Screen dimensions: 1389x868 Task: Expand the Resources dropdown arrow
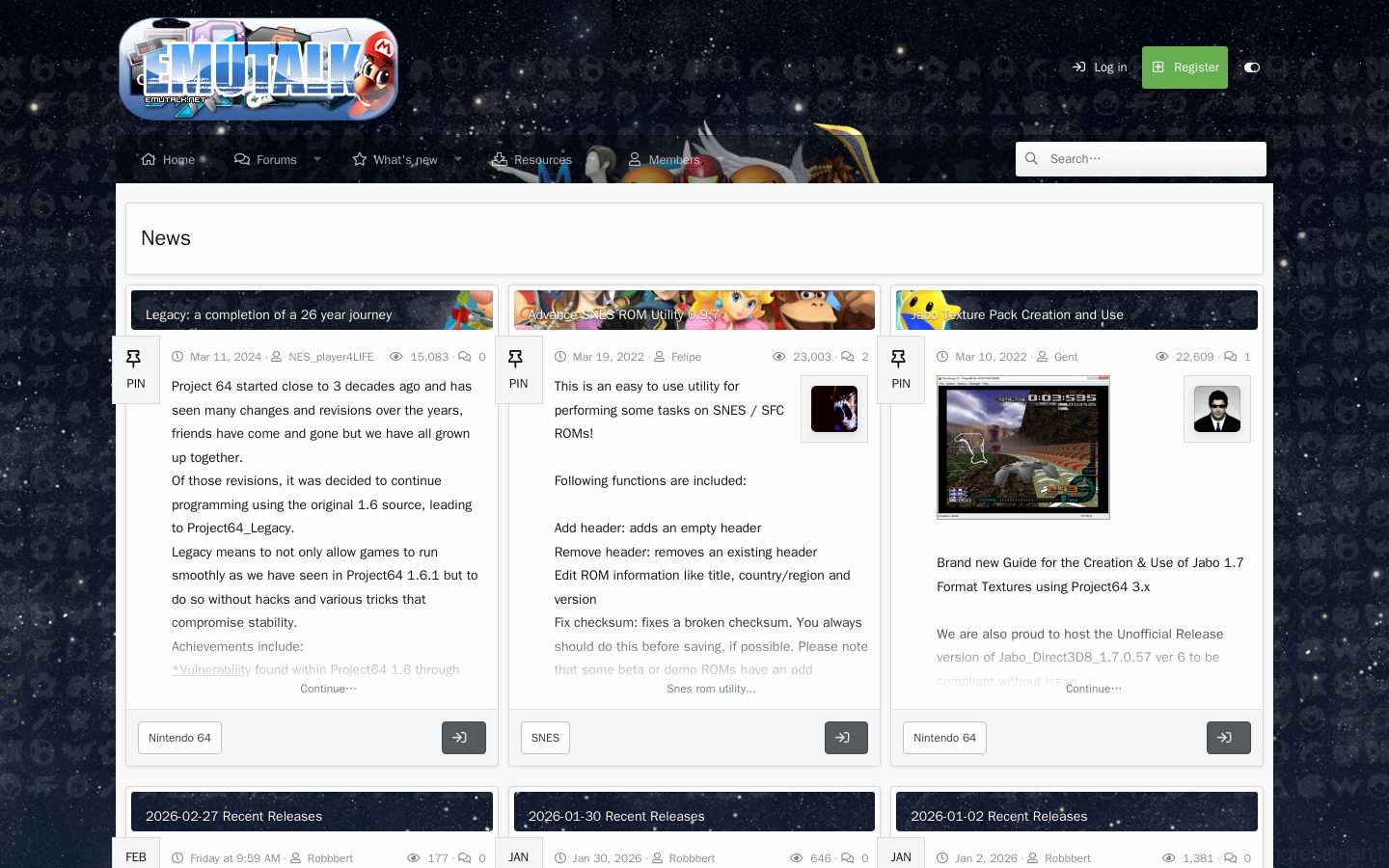pyautogui.click(x=592, y=160)
